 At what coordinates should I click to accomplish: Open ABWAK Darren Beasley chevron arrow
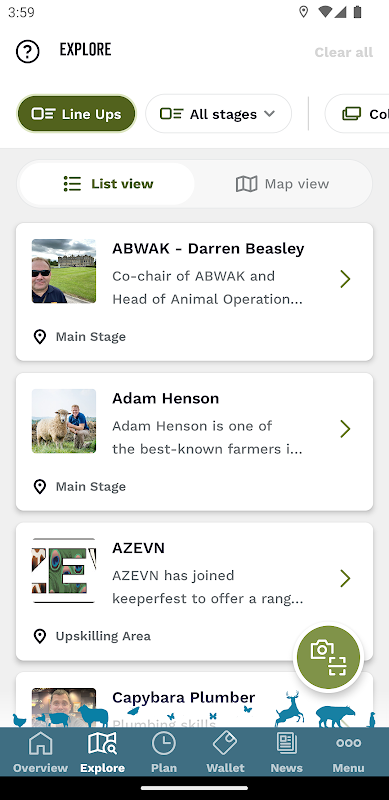point(346,279)
